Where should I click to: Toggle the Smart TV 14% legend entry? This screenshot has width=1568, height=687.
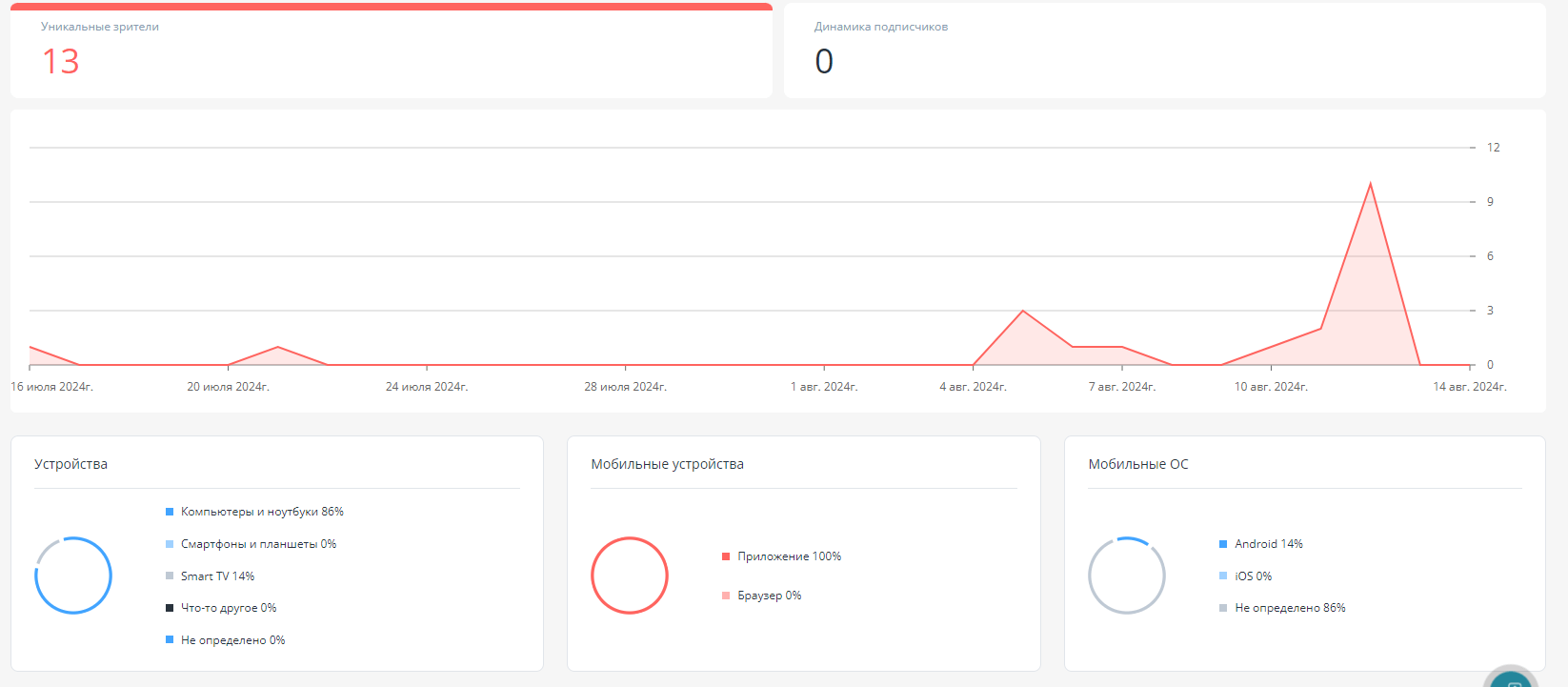(x=210, y=576)
